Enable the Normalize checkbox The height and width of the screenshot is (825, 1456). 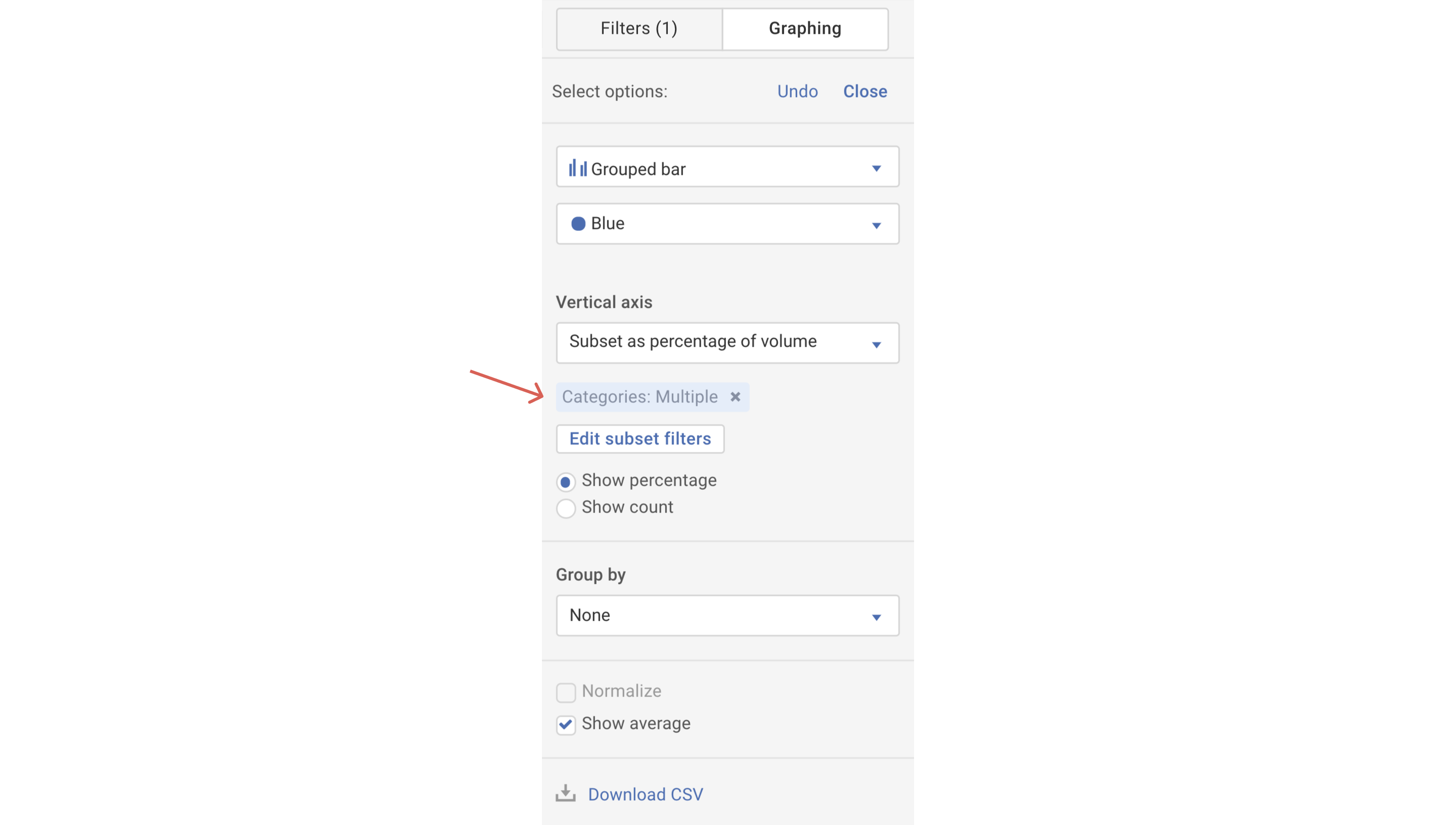[565, 692]
